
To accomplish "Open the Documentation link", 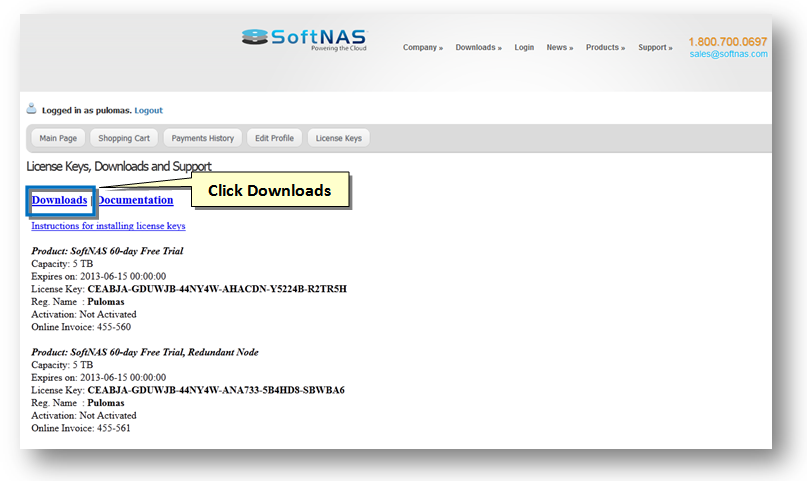I will [135, 200].
